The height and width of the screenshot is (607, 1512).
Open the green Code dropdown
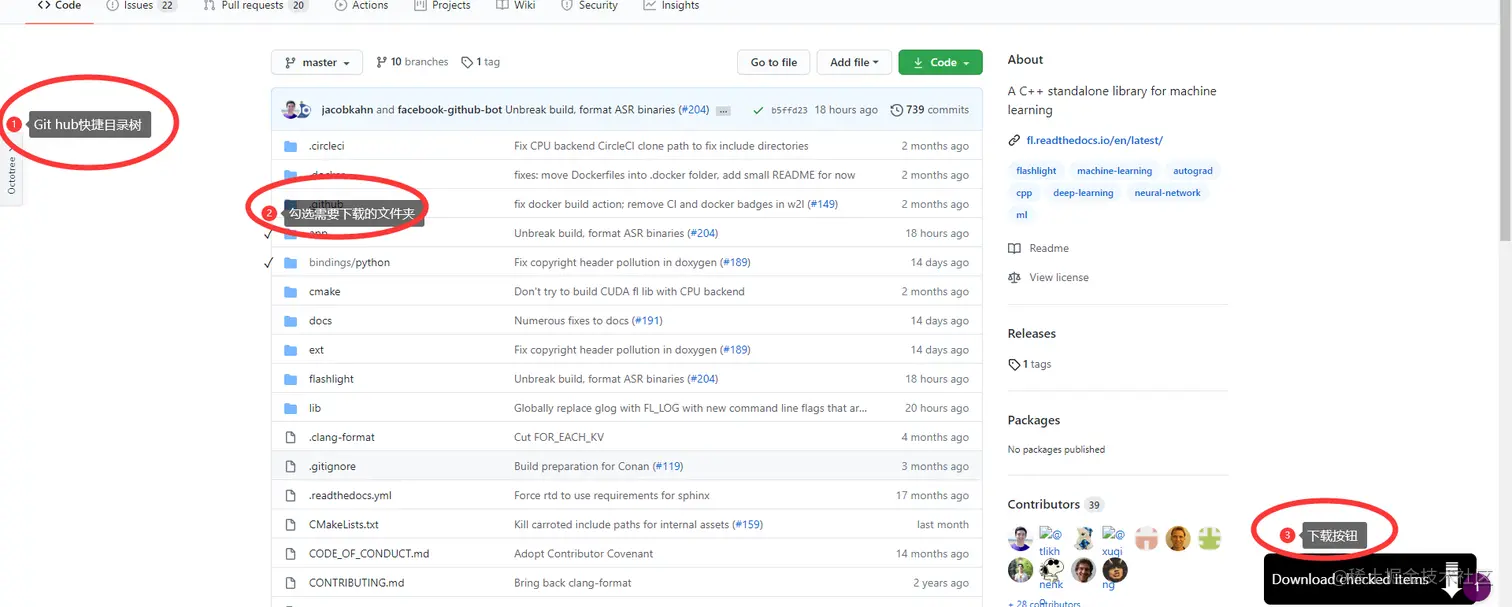click(940, 62)
